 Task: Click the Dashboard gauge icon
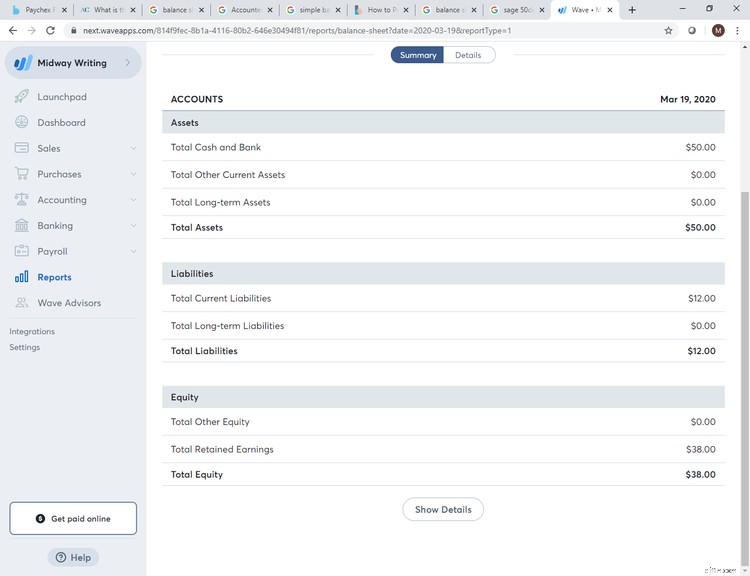coord(22,122)
